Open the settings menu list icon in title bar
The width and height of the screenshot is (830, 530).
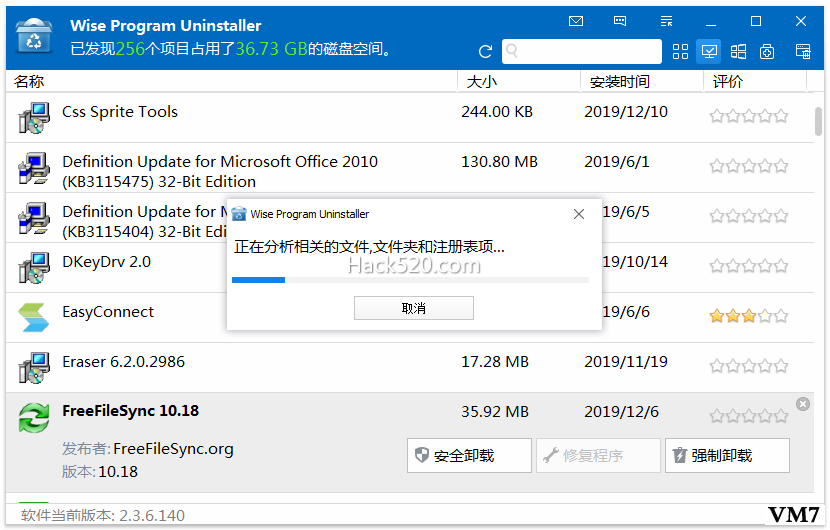(666, 21)
